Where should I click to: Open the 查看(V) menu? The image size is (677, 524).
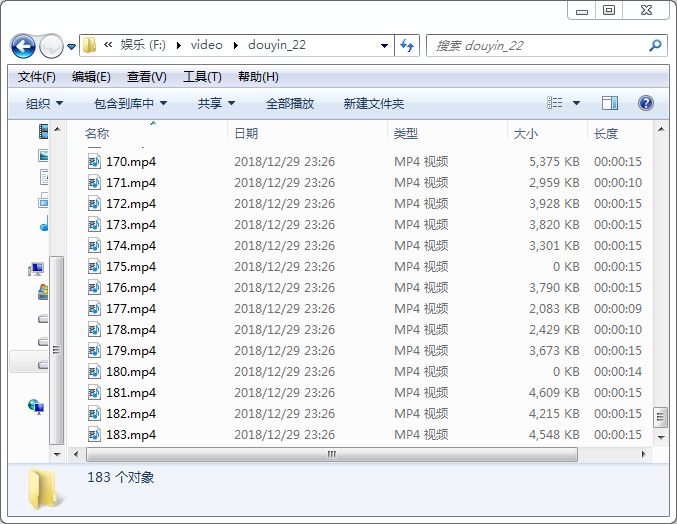pyautogui.click(x=147, y=77)
